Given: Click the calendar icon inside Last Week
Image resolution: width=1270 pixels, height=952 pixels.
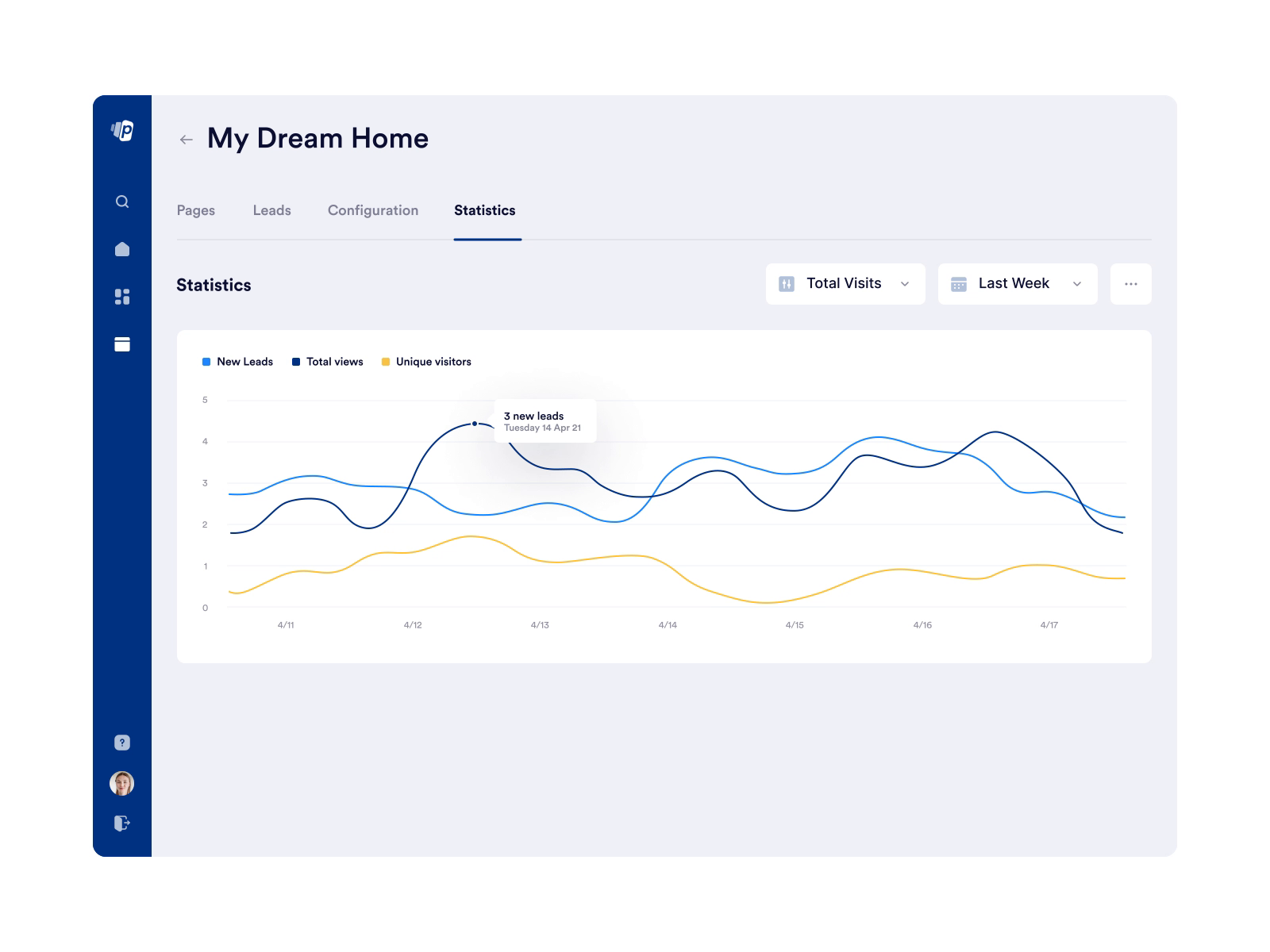Looking at the screenshot, I should click(960, 283).
